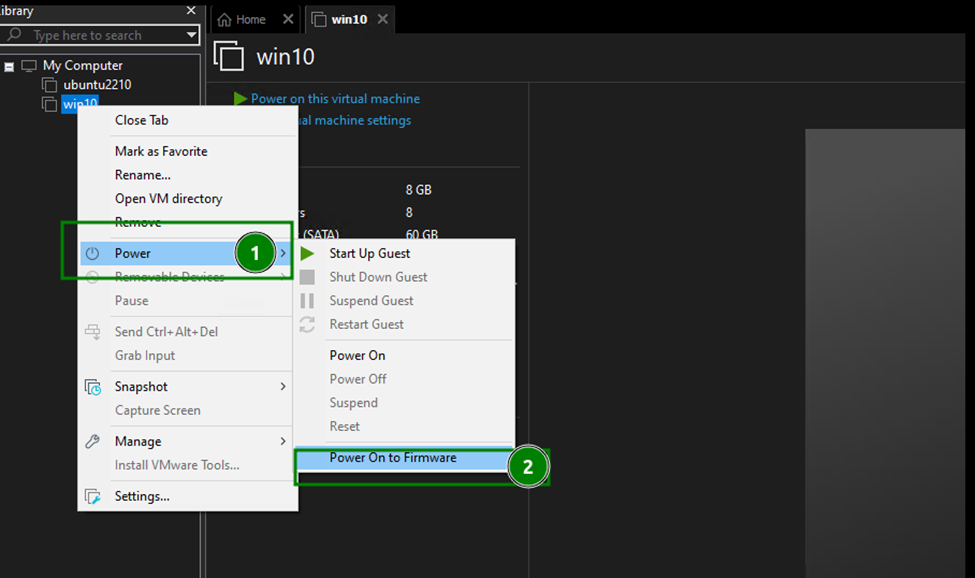
Task: Choose Install VMware Tools... entry
Action: (x=177, y=465)
